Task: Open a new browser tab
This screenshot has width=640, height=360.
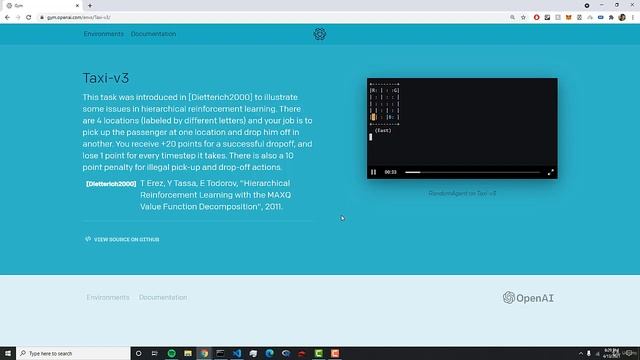Action: pyautogui.click(x=90, y=6)
